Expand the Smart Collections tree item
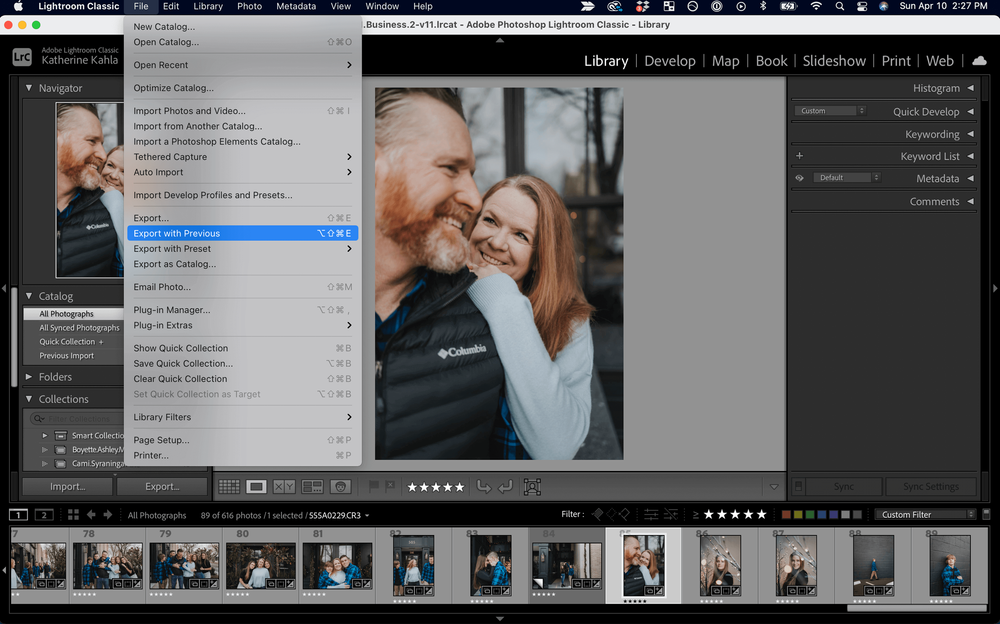The image size is (1000, 624). tap(44, 435)
